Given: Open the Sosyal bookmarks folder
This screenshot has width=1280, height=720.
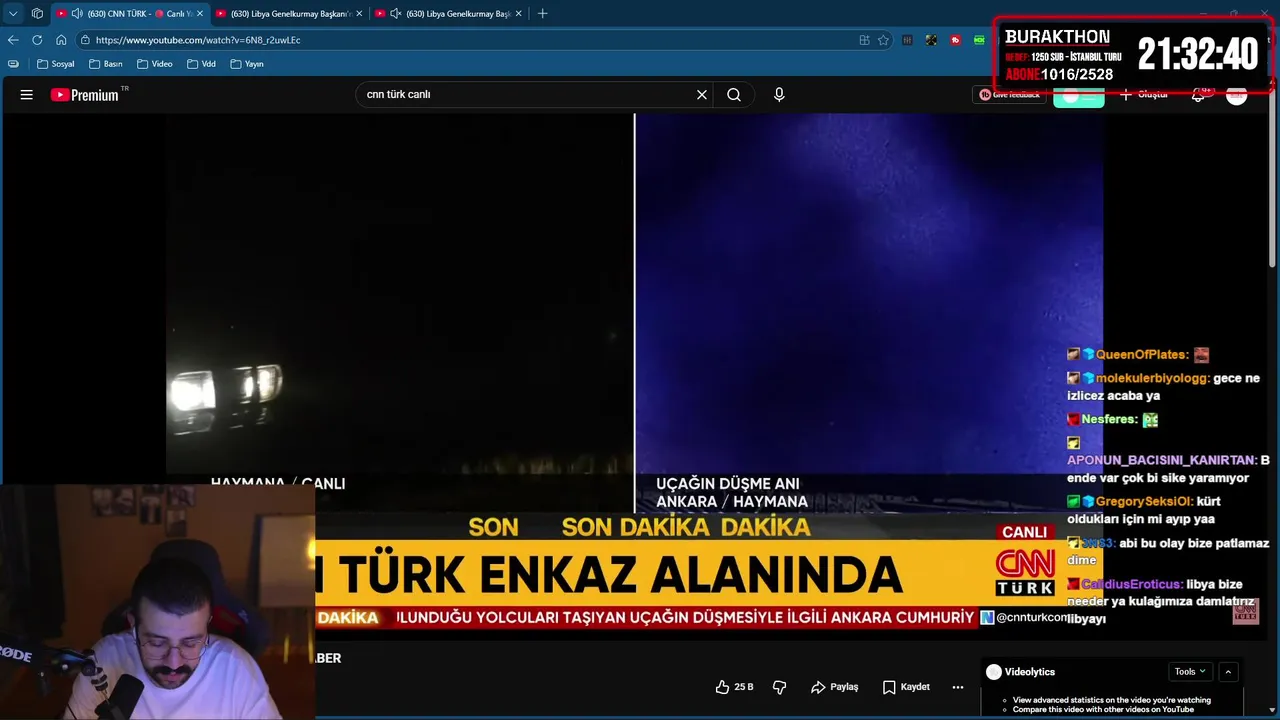Looking at the screenshot, I should coord(55,64).
